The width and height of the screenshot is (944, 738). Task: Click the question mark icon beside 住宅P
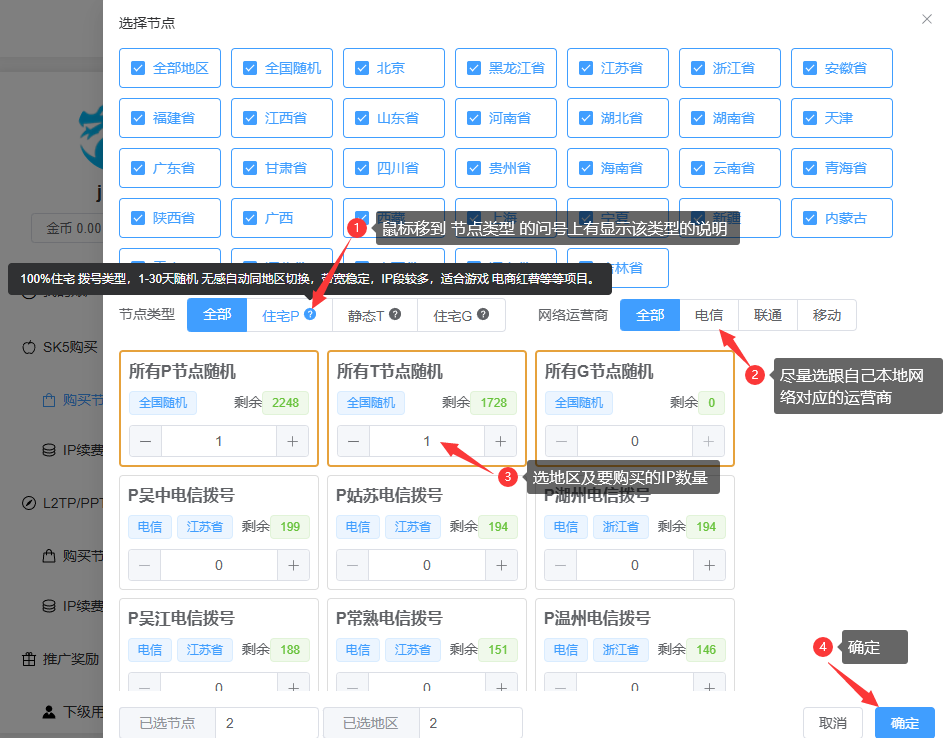pos(311,314)
